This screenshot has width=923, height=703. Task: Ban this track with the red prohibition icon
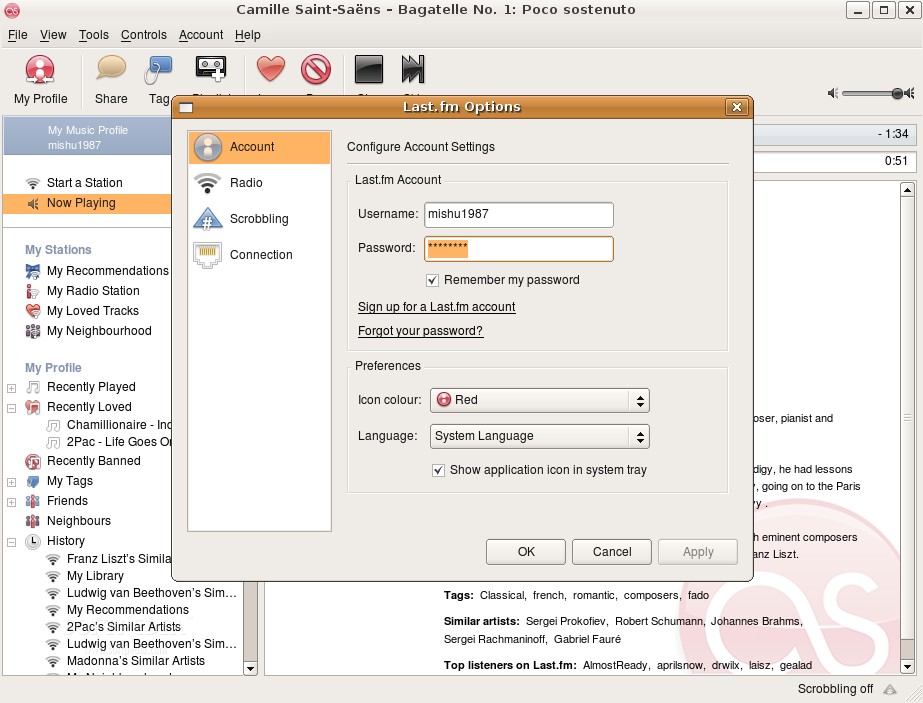pos(316,69)
